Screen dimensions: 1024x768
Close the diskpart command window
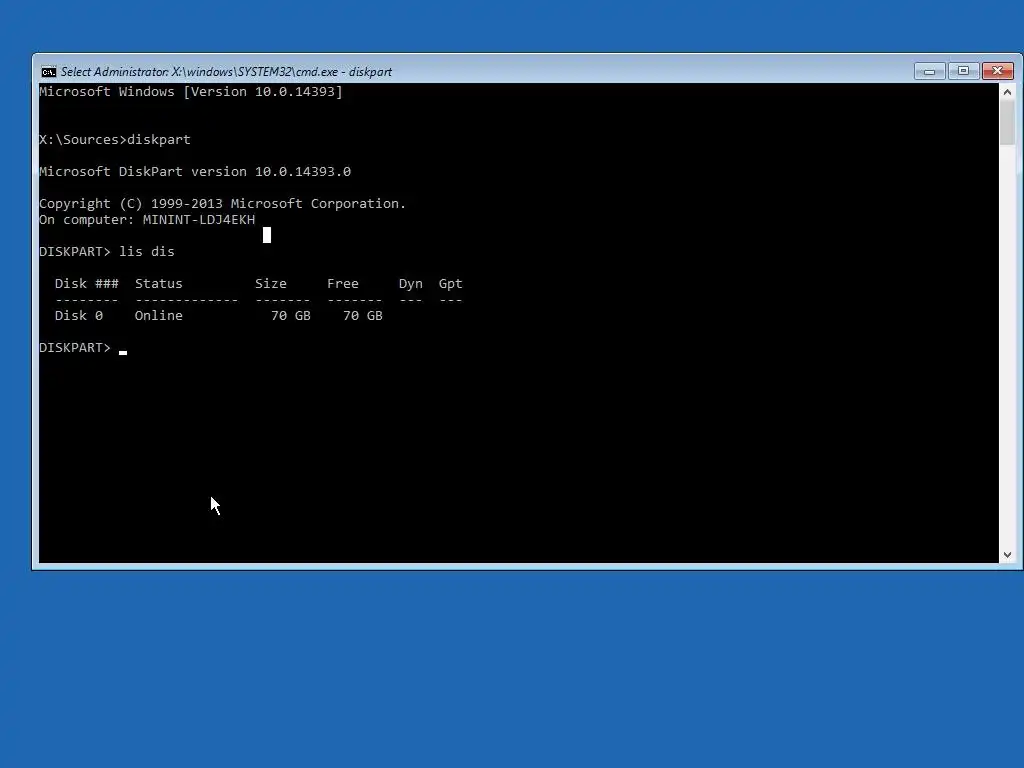[x=997, y=71]
